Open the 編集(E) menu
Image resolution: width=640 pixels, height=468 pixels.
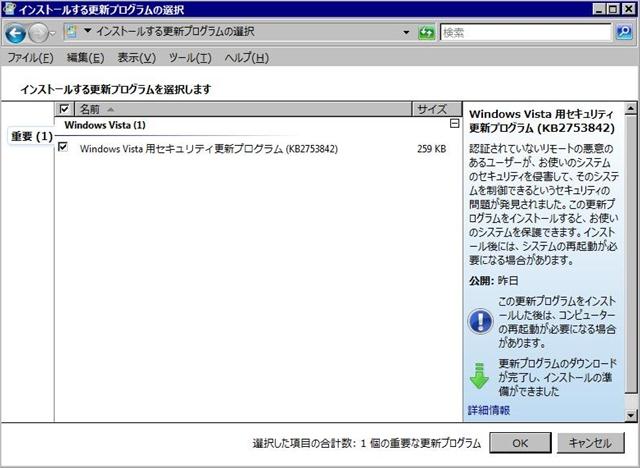85,58
